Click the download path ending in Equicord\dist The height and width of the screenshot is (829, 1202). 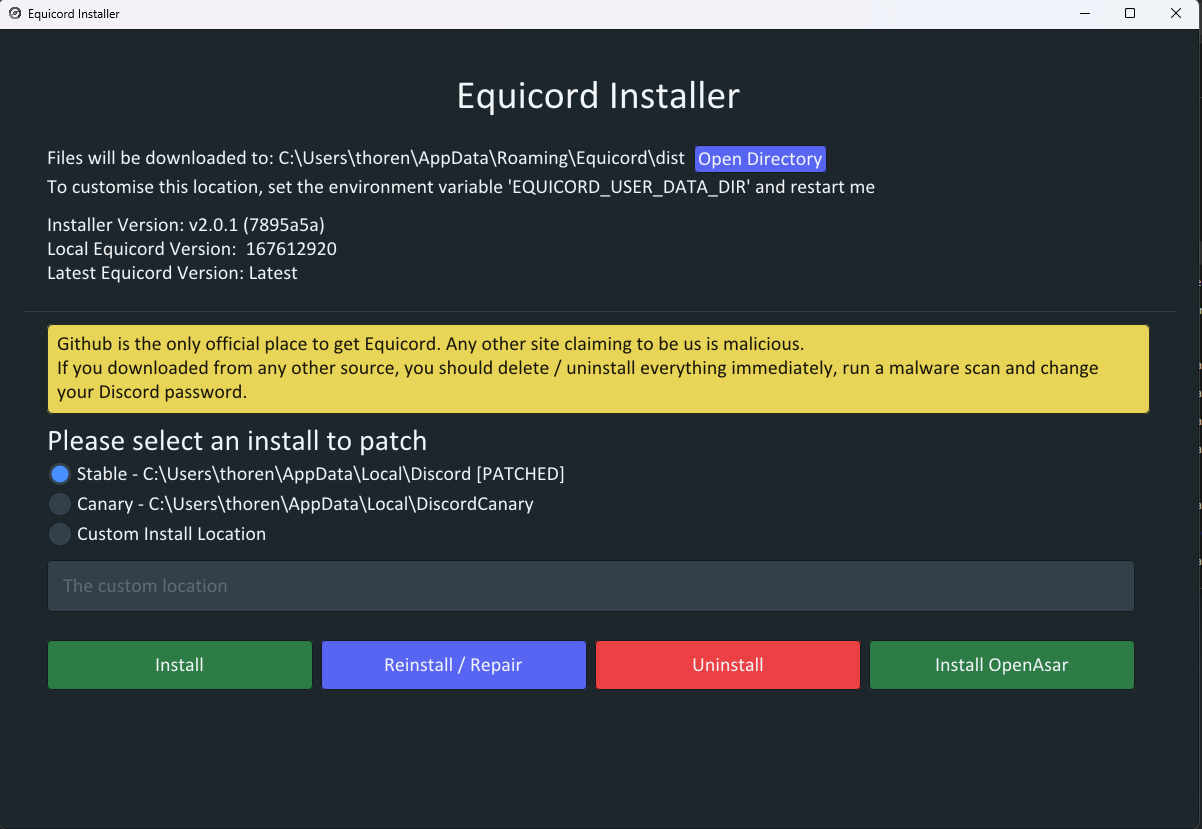[x=481, y=158]
